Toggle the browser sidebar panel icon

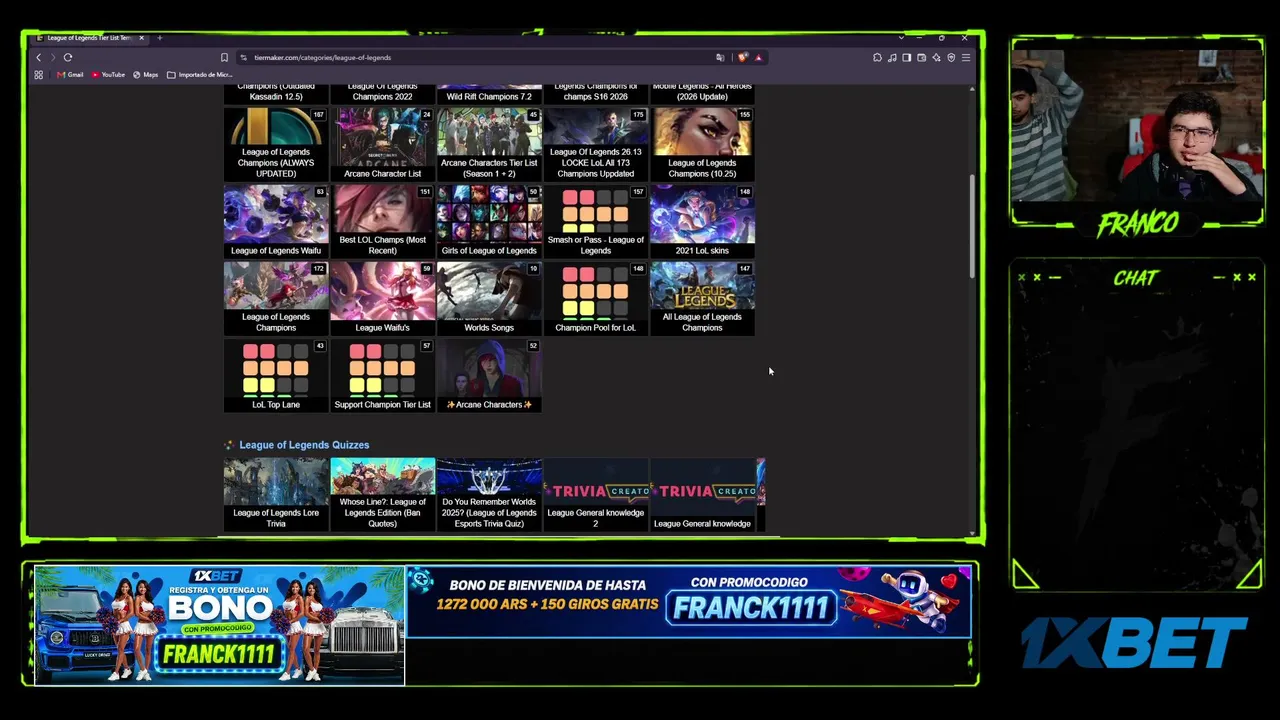pos(906,58)
